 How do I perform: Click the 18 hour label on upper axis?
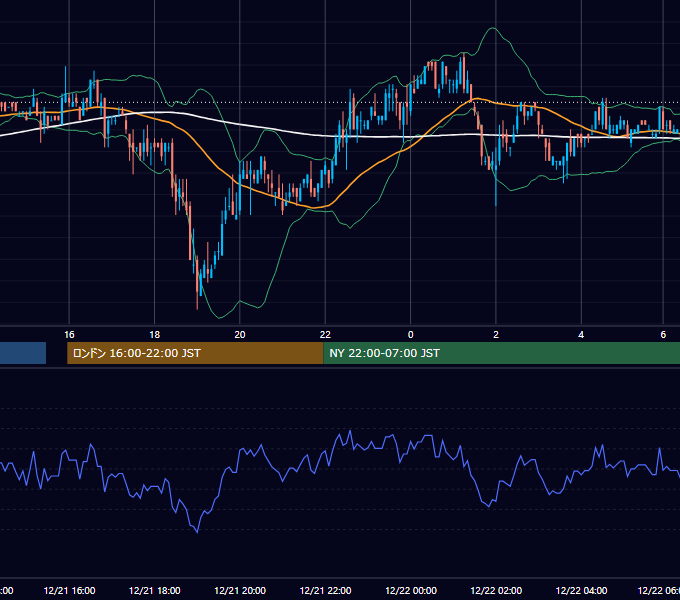(154, 335)
